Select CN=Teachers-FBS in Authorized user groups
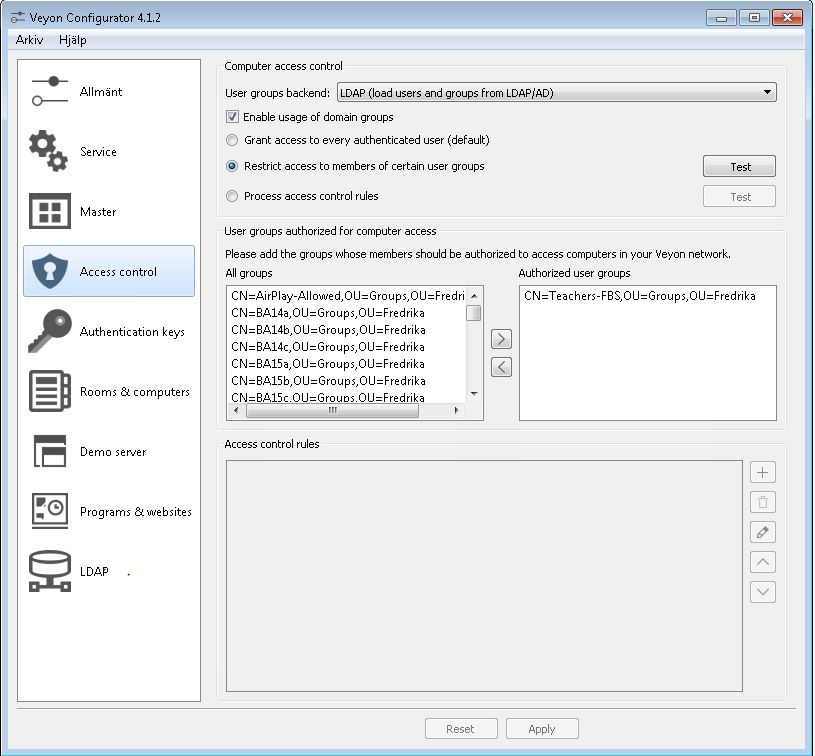The height and width of the screenshot is (756, 815). [x=648, y=296]
